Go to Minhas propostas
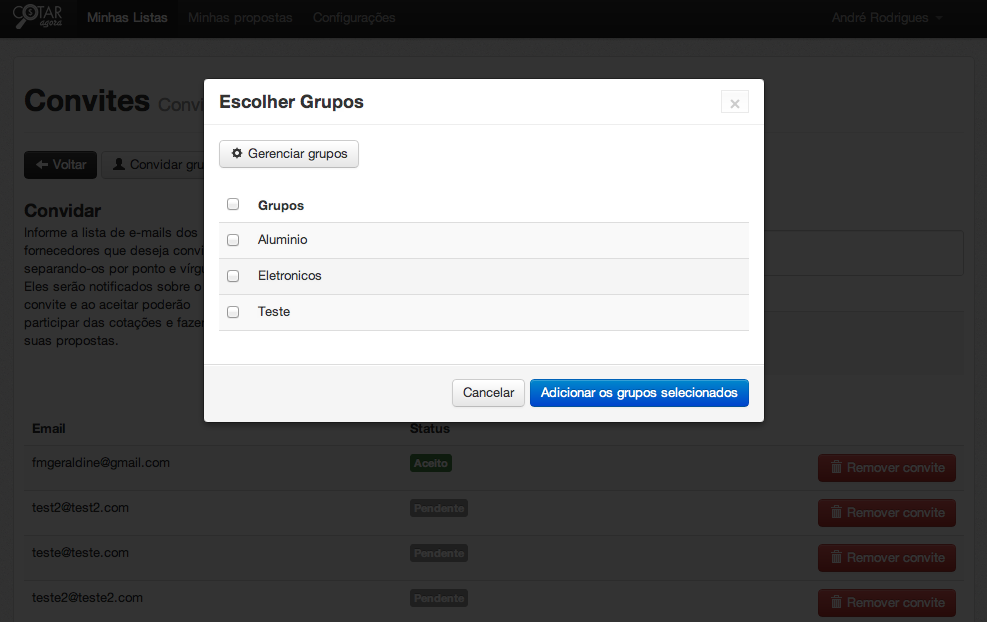The height and width of the screenshot is (622, 987). coord(240,18)
